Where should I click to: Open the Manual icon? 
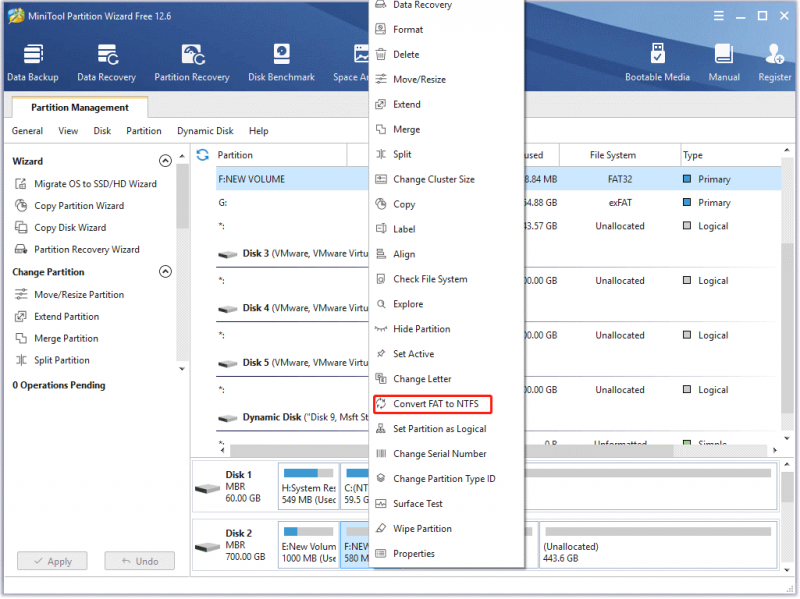(723, 63)
